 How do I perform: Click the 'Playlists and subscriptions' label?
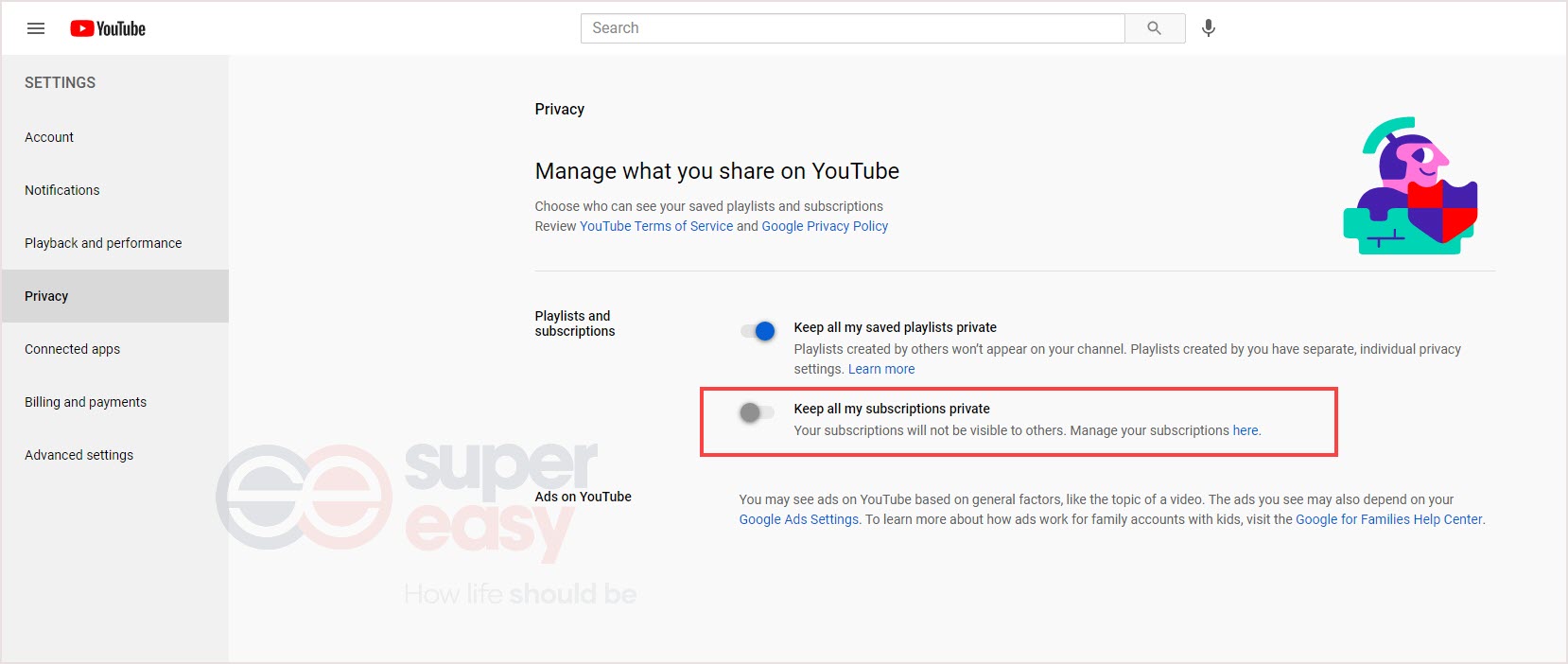[x=575, y=323]
